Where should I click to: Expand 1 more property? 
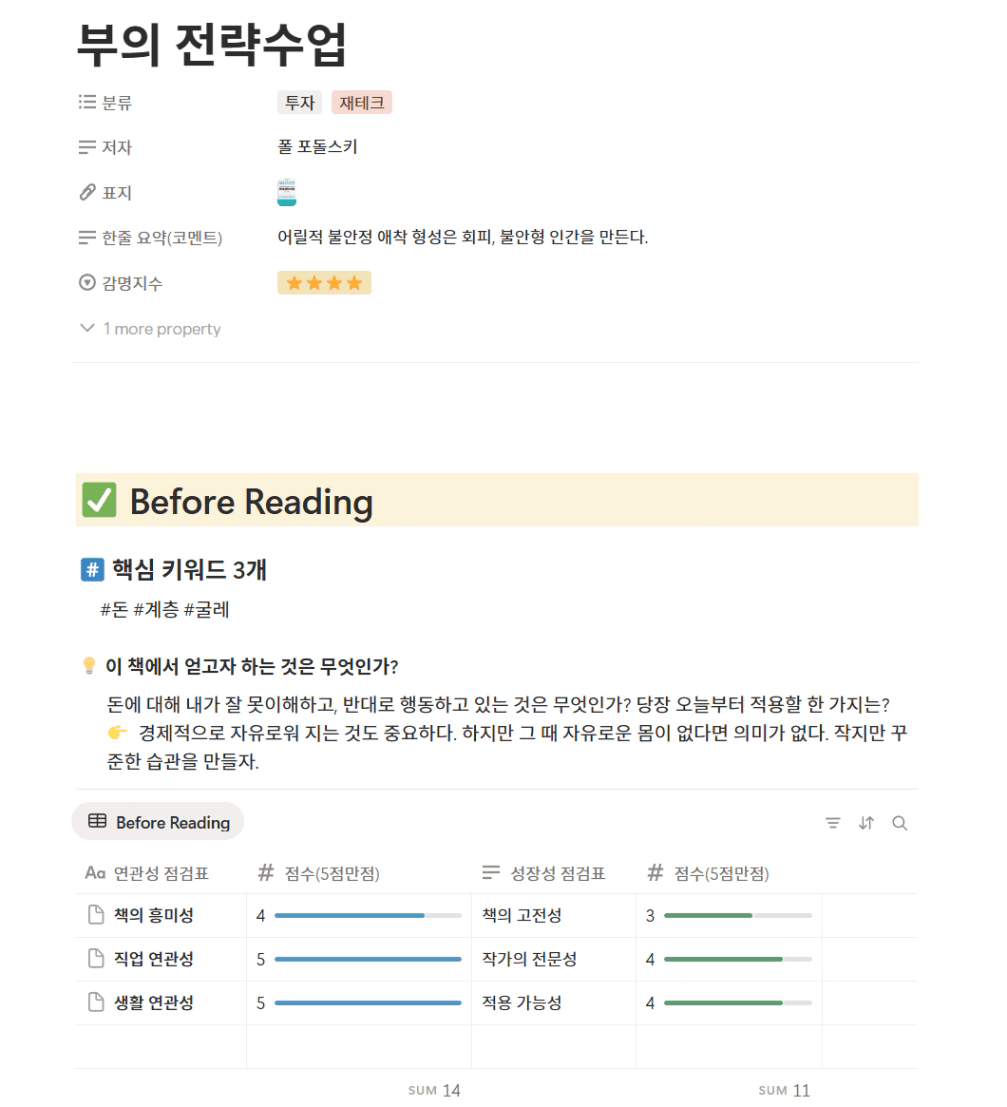(150, 329)
